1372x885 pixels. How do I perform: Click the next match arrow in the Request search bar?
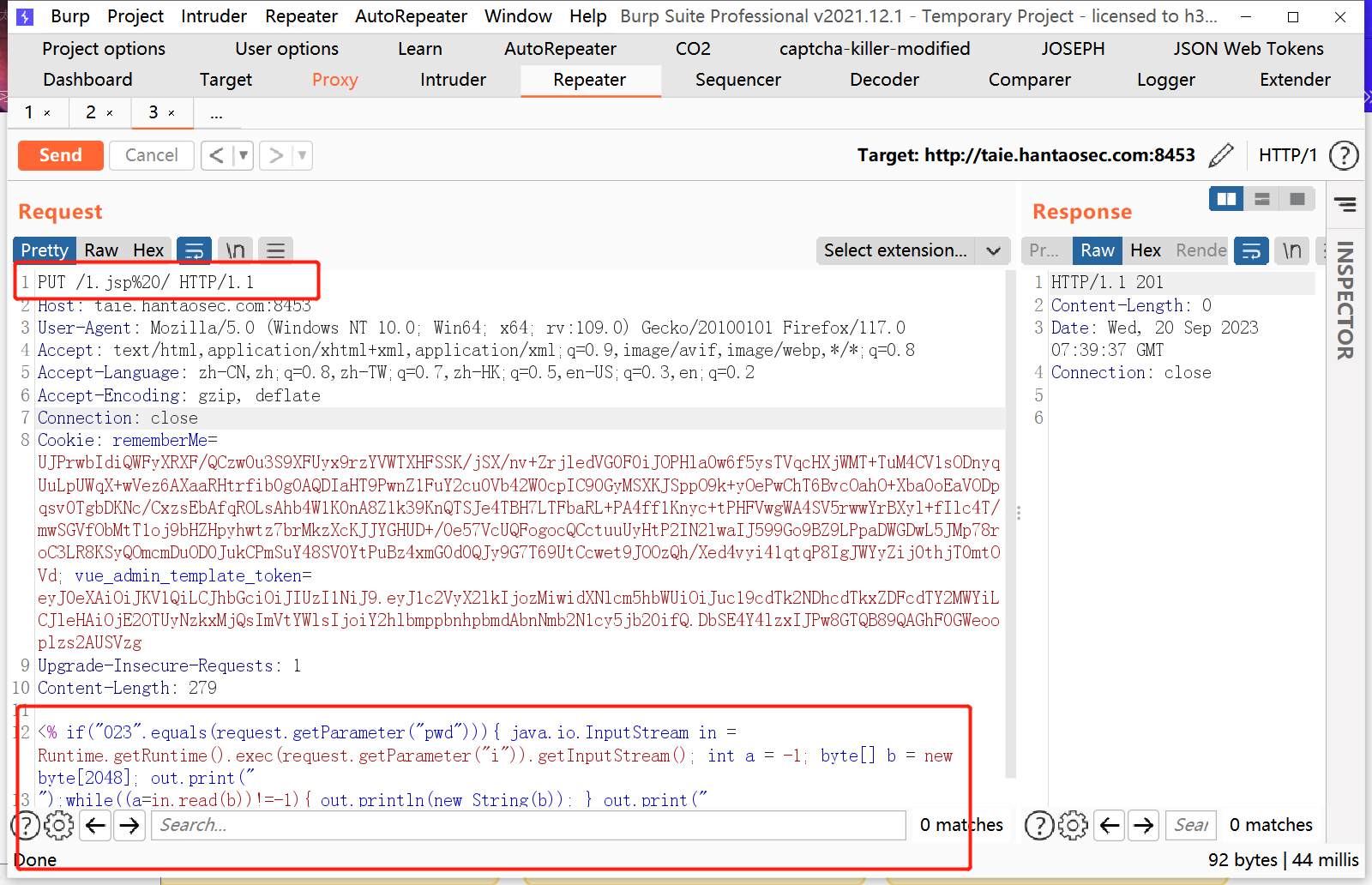(x=129, y=825)
